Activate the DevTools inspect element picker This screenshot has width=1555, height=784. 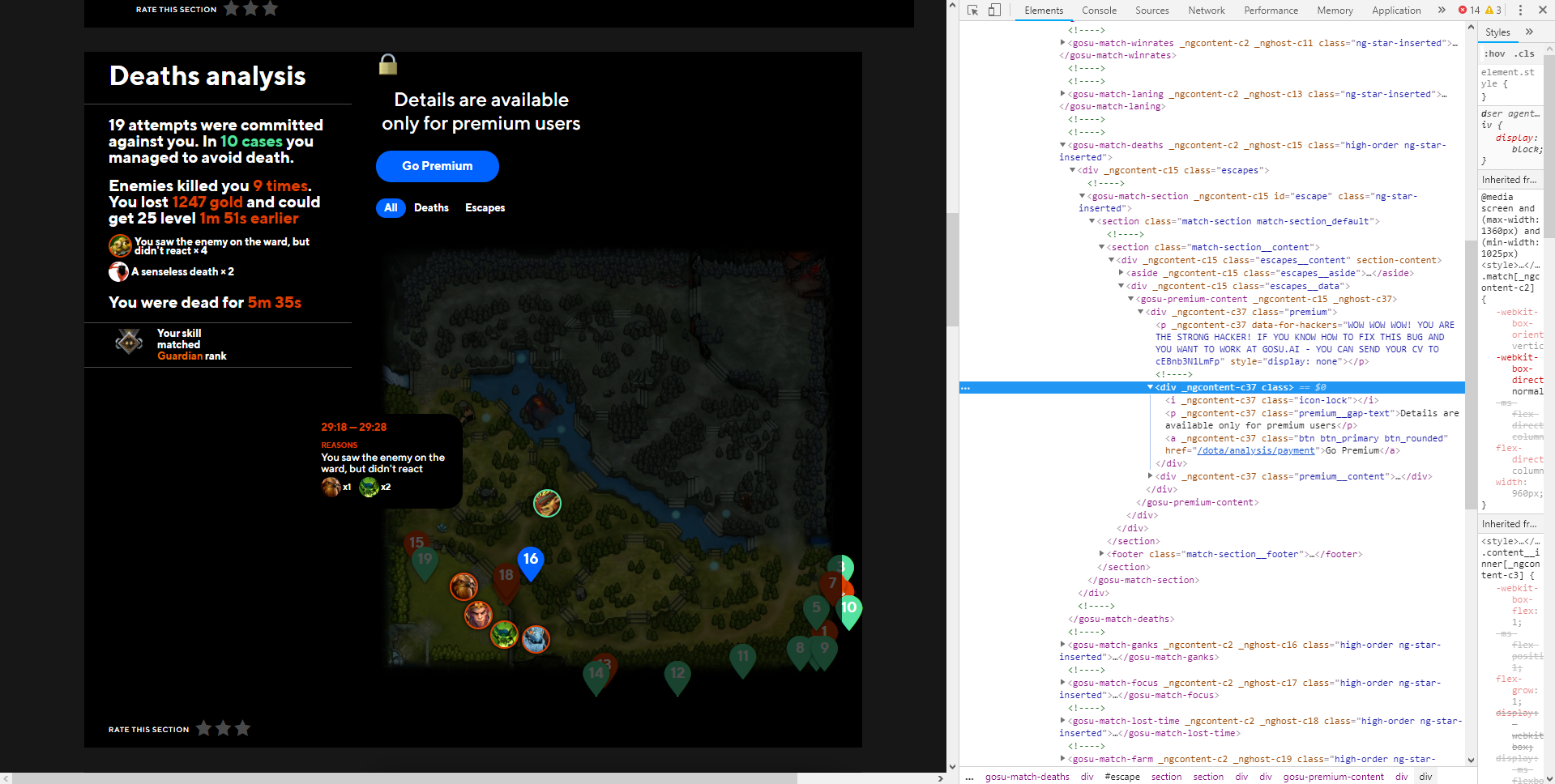pos(972,11)
